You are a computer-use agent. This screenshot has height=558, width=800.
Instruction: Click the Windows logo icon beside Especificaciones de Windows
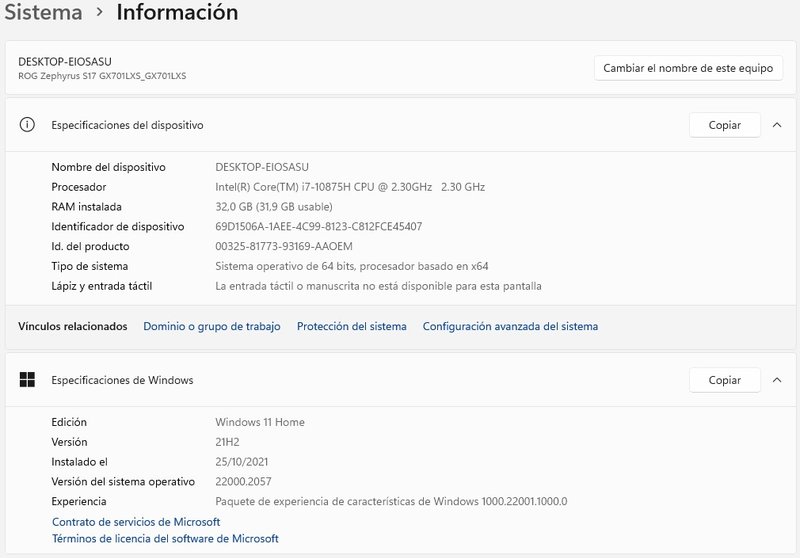[27, 379]
